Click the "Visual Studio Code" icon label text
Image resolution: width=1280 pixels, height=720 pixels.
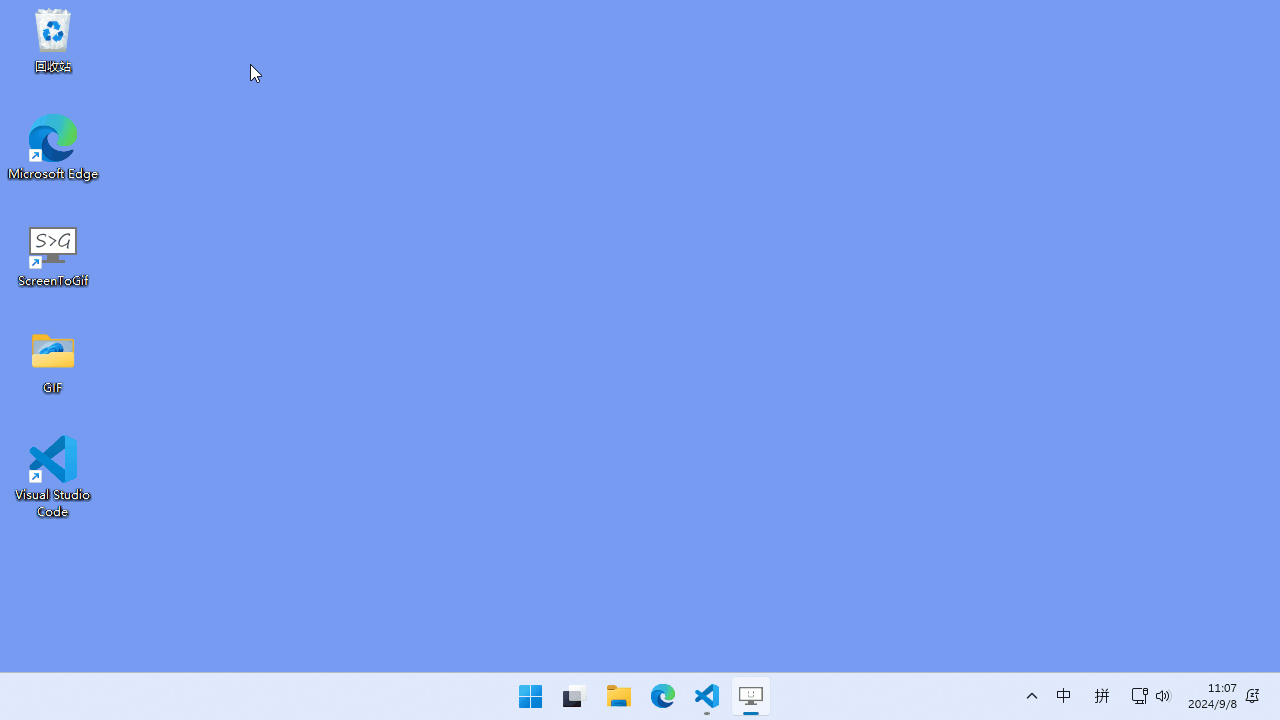52,503
